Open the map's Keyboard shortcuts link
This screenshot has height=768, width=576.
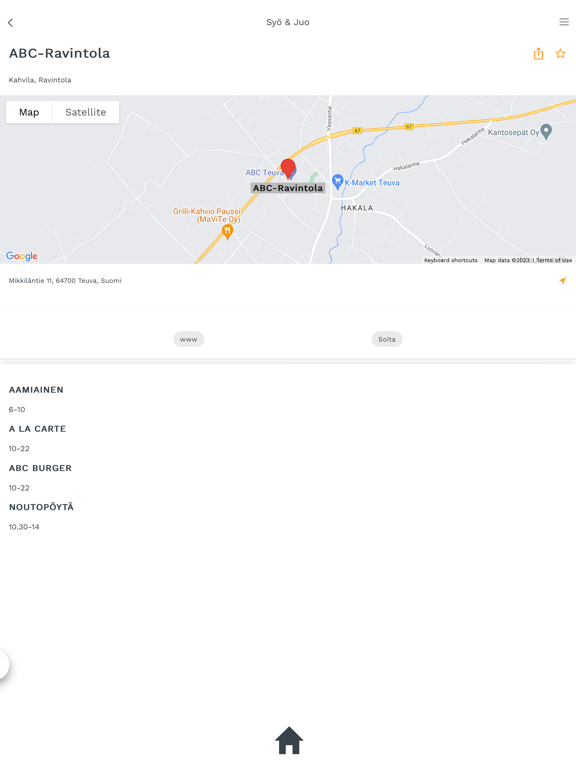tap(451, 260)
